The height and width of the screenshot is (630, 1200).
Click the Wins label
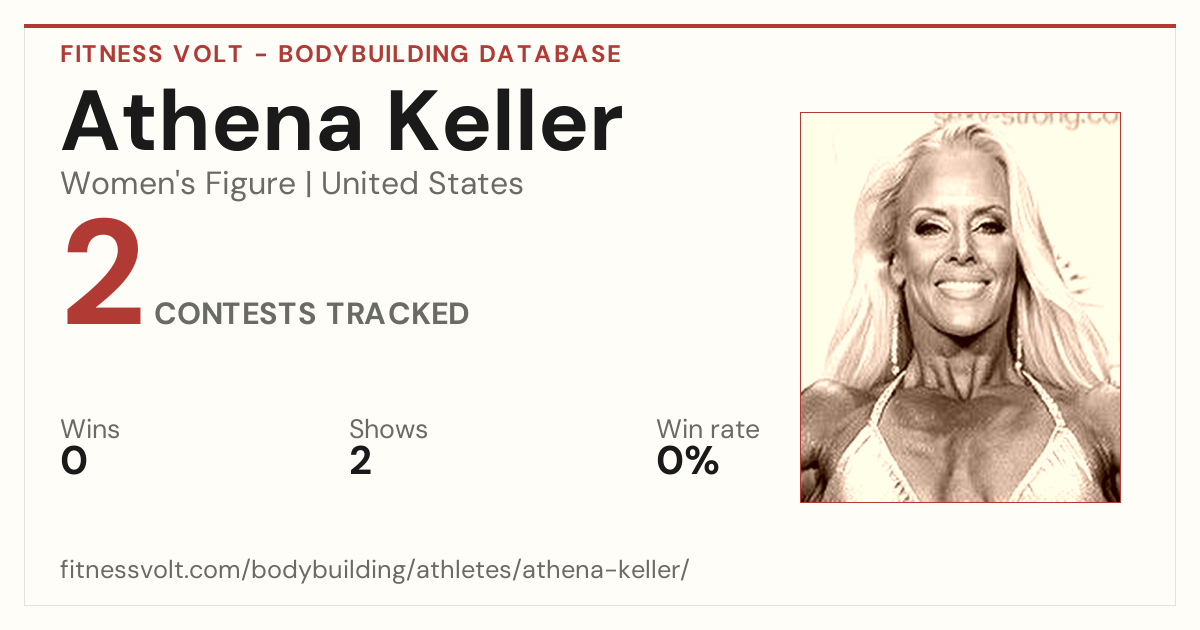pos(90,429)
